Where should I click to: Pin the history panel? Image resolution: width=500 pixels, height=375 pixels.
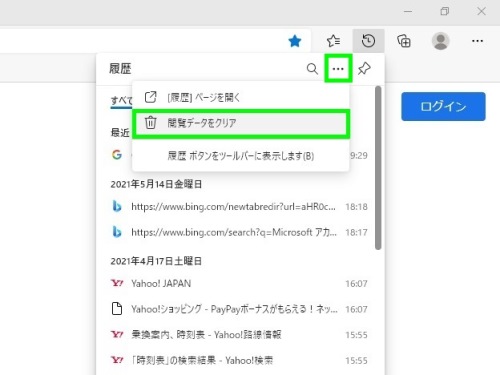[x=364, y=69]
